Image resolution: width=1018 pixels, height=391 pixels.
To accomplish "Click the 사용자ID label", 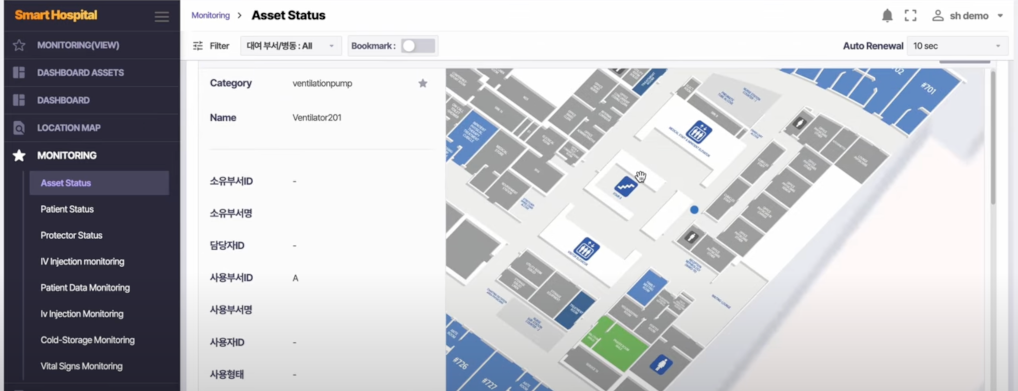I will click(x=227, y=342).
